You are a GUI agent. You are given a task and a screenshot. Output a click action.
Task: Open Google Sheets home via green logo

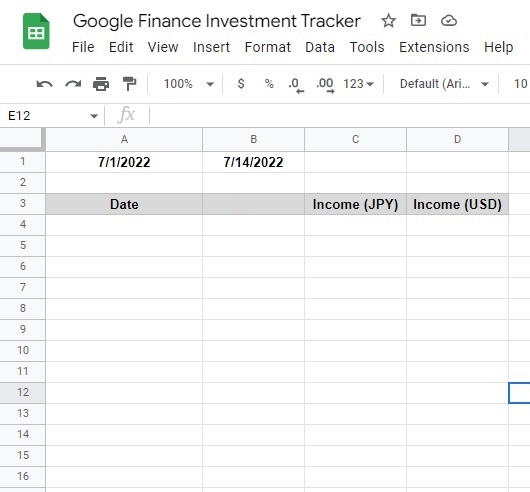pyautogui.click(x=36, y=31)
